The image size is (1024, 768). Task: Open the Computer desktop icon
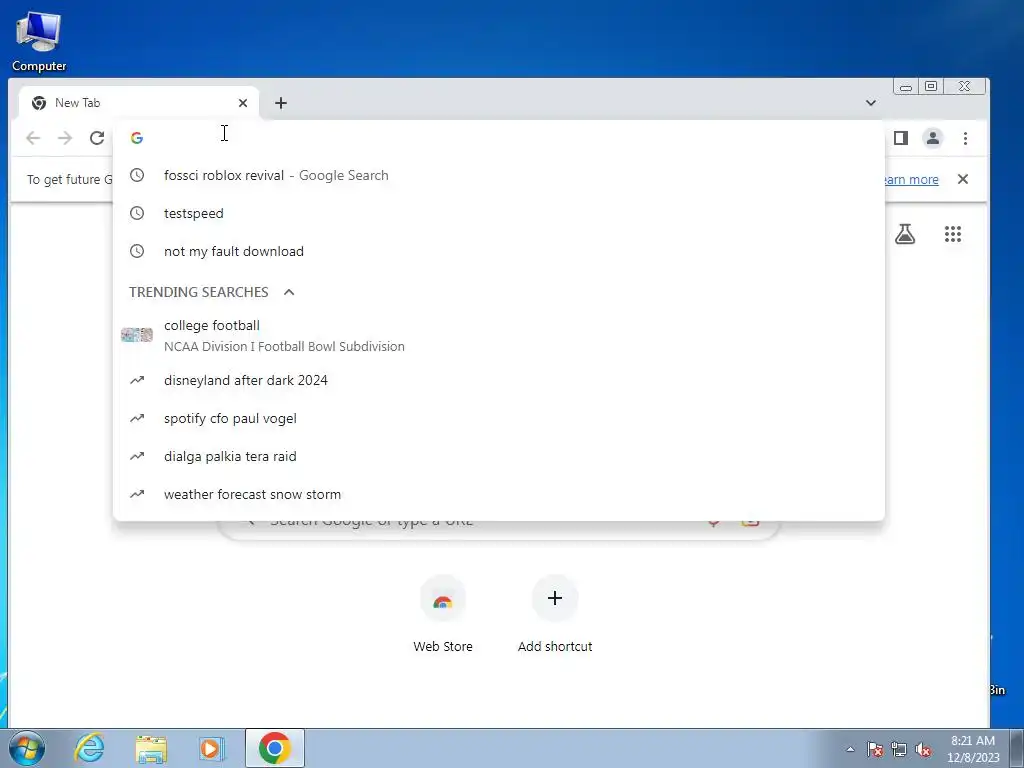point(39,40)
